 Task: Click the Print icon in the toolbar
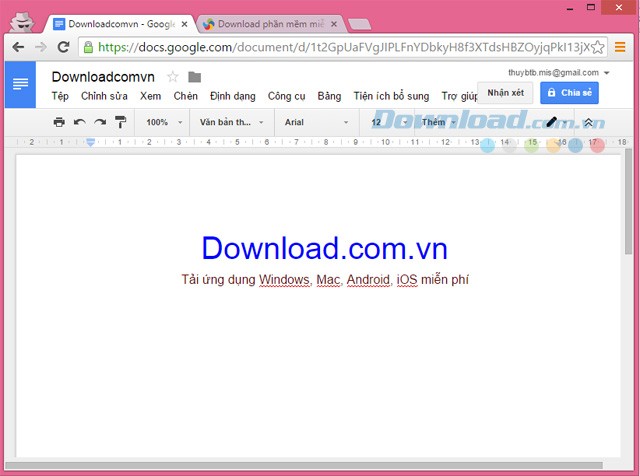(59, 122)
